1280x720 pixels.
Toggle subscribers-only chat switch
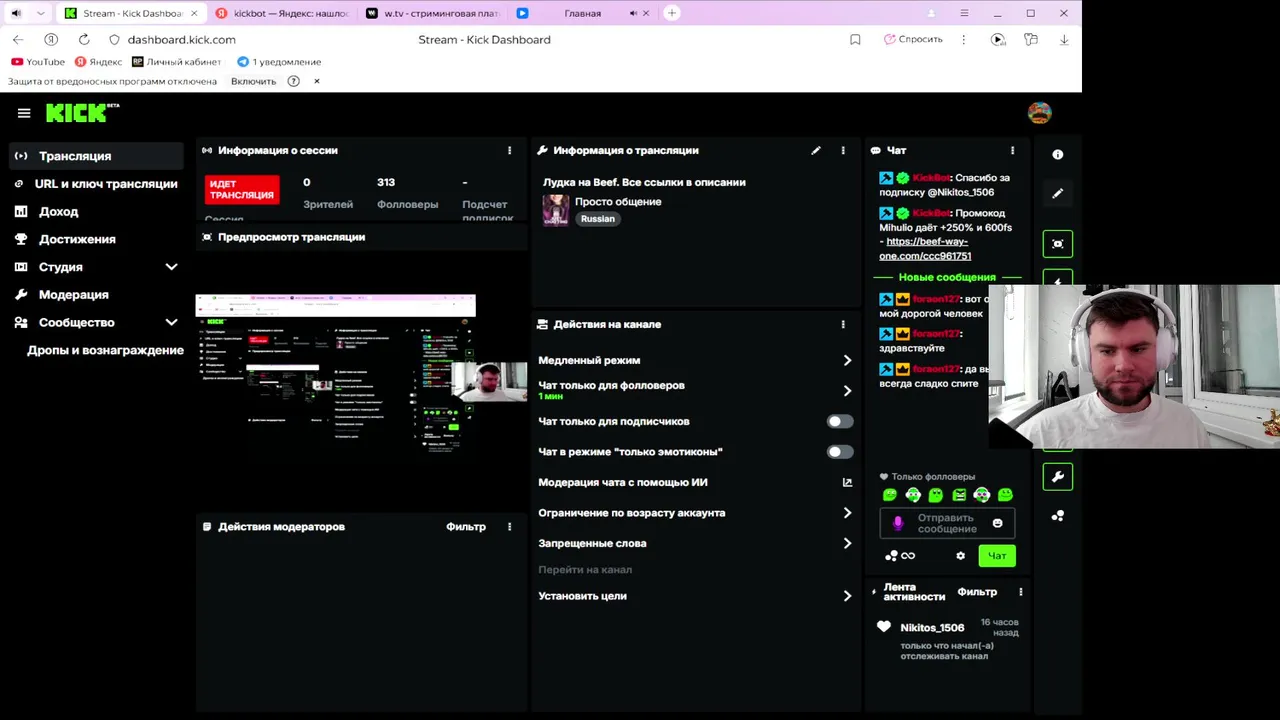coord(840,422)
